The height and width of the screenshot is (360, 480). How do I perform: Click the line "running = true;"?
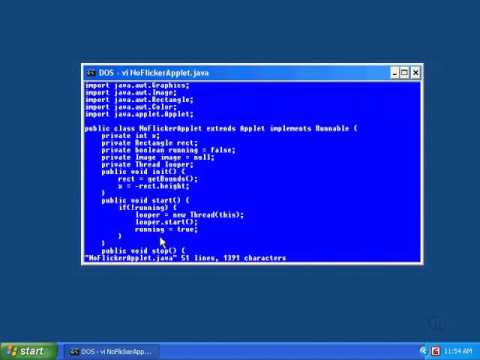point(166,229)
